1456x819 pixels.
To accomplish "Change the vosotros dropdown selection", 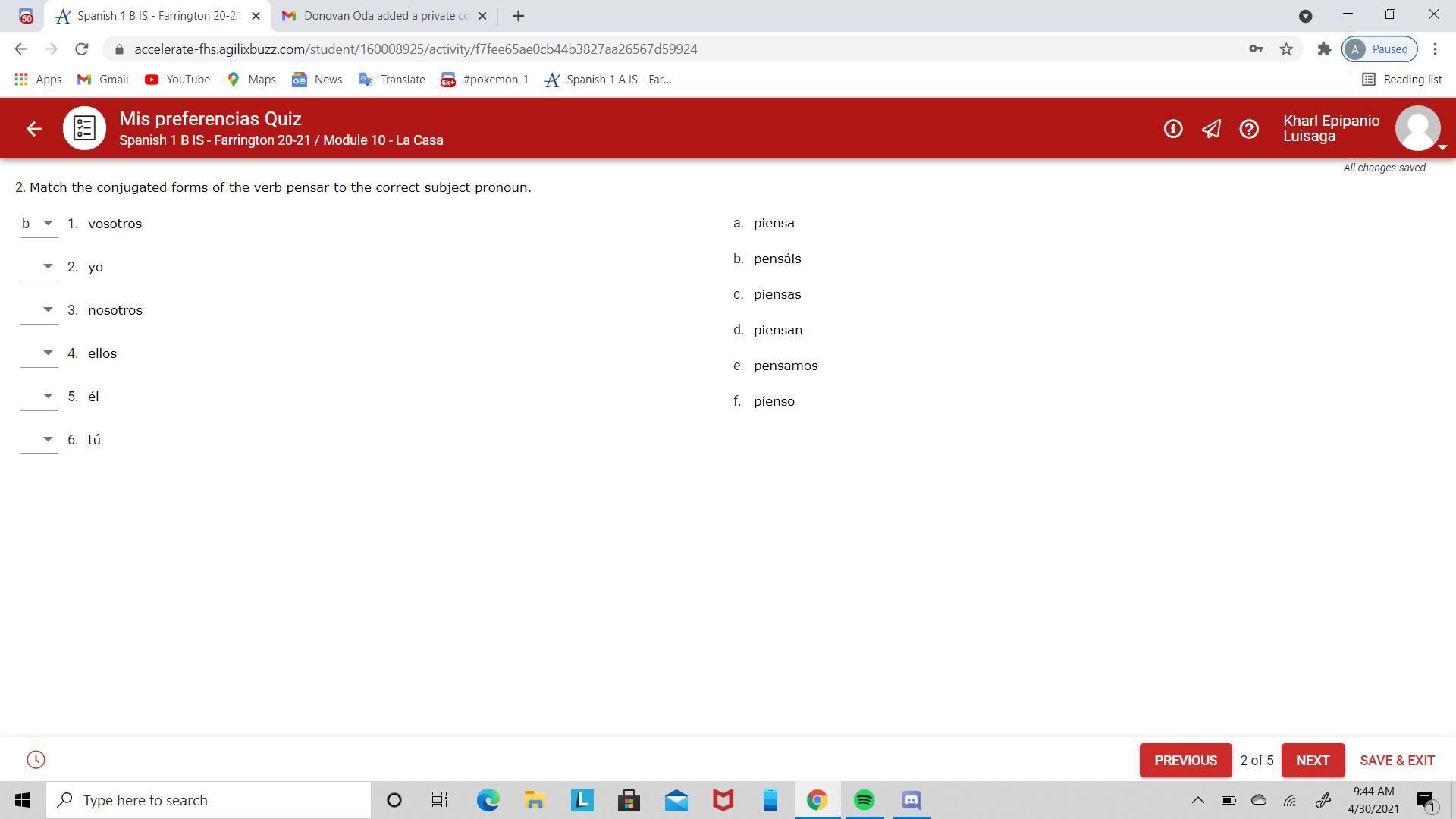I will pos(39,224).
